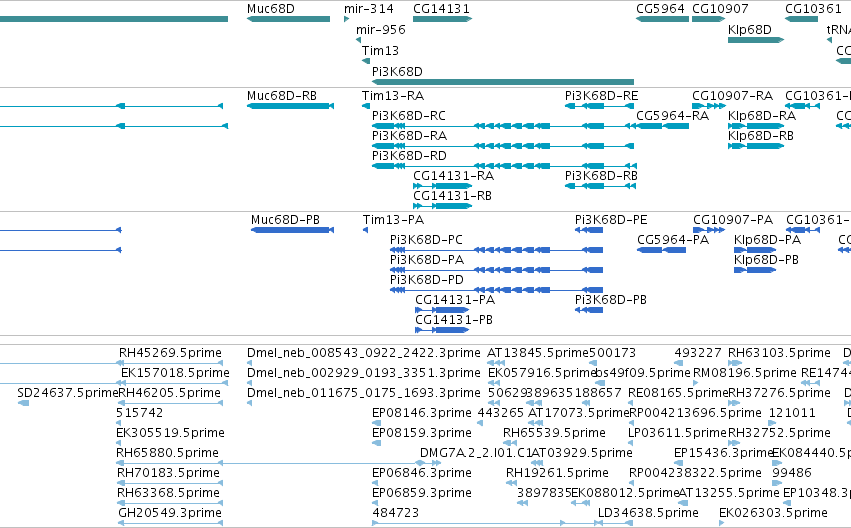851x528 pixels.
Task: Select protein CG5964-PA label
Action: pos(673,240)
